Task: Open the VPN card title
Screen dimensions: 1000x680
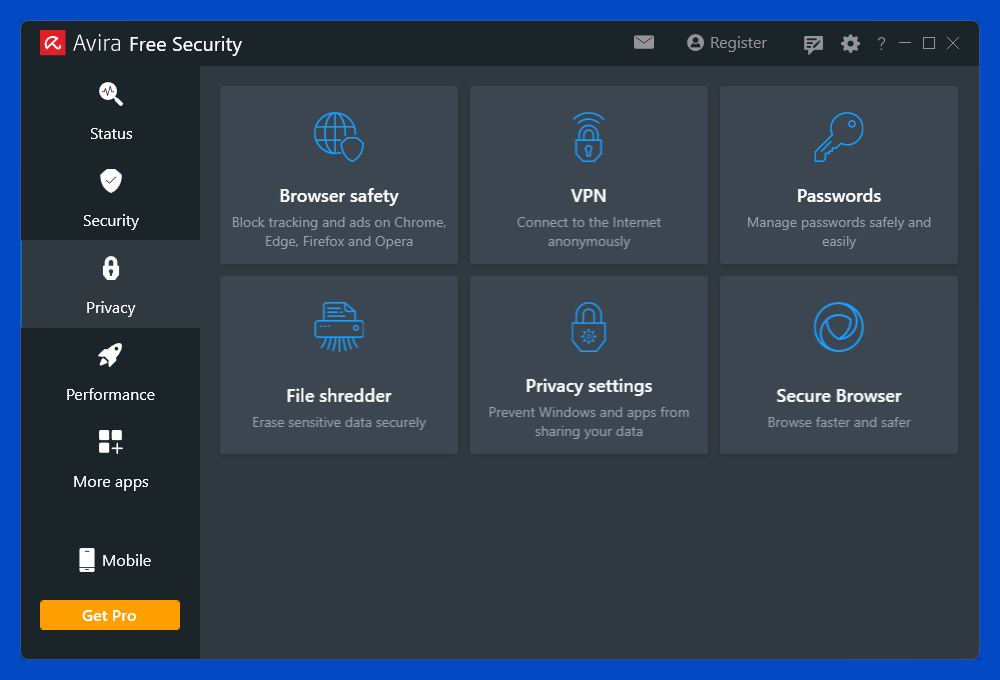Action: (589, 196)
